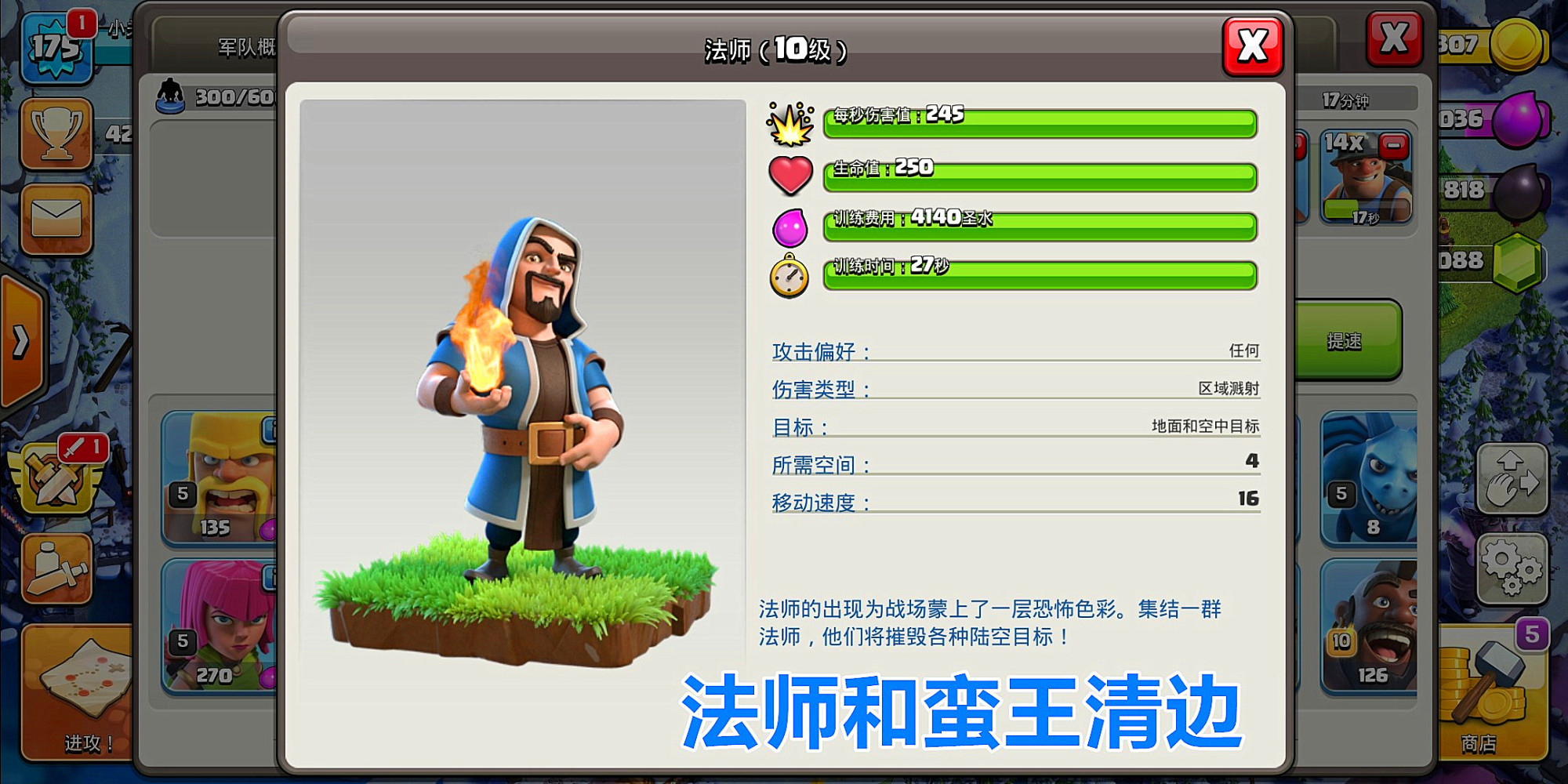Screen dimensions: 1568x784
Task: Select the Barbarian King troop card
Action: (x=220, y=478)
